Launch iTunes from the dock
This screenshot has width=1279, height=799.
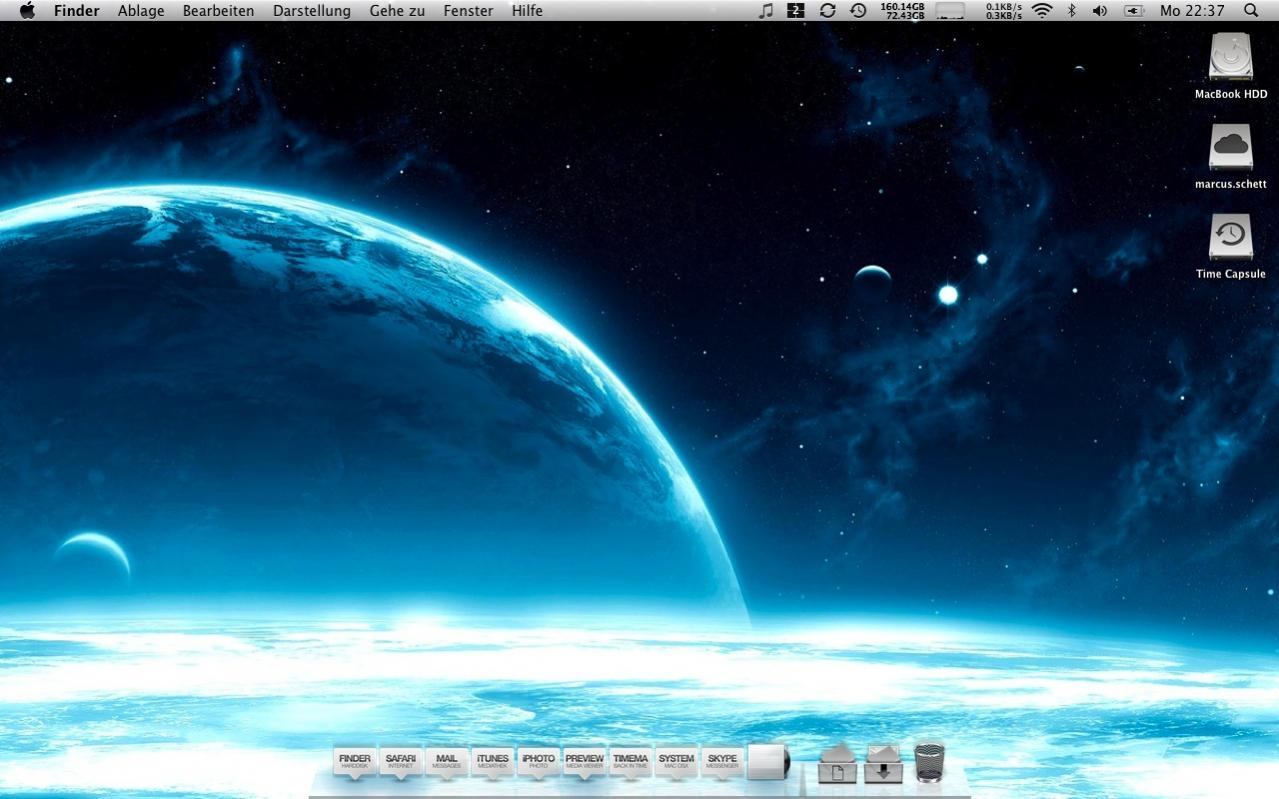[493, 762]
